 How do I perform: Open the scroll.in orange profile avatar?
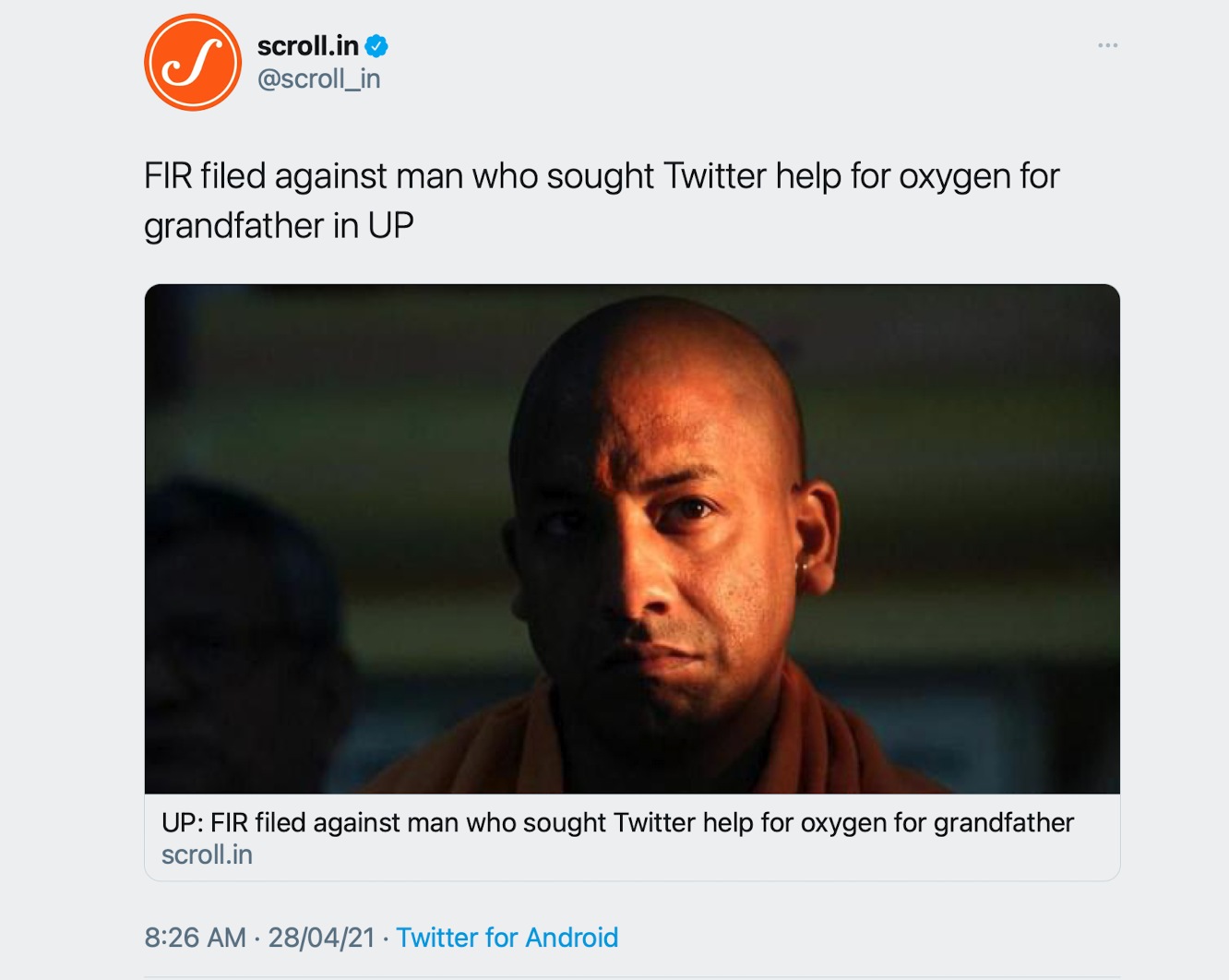tap(193, 63)
